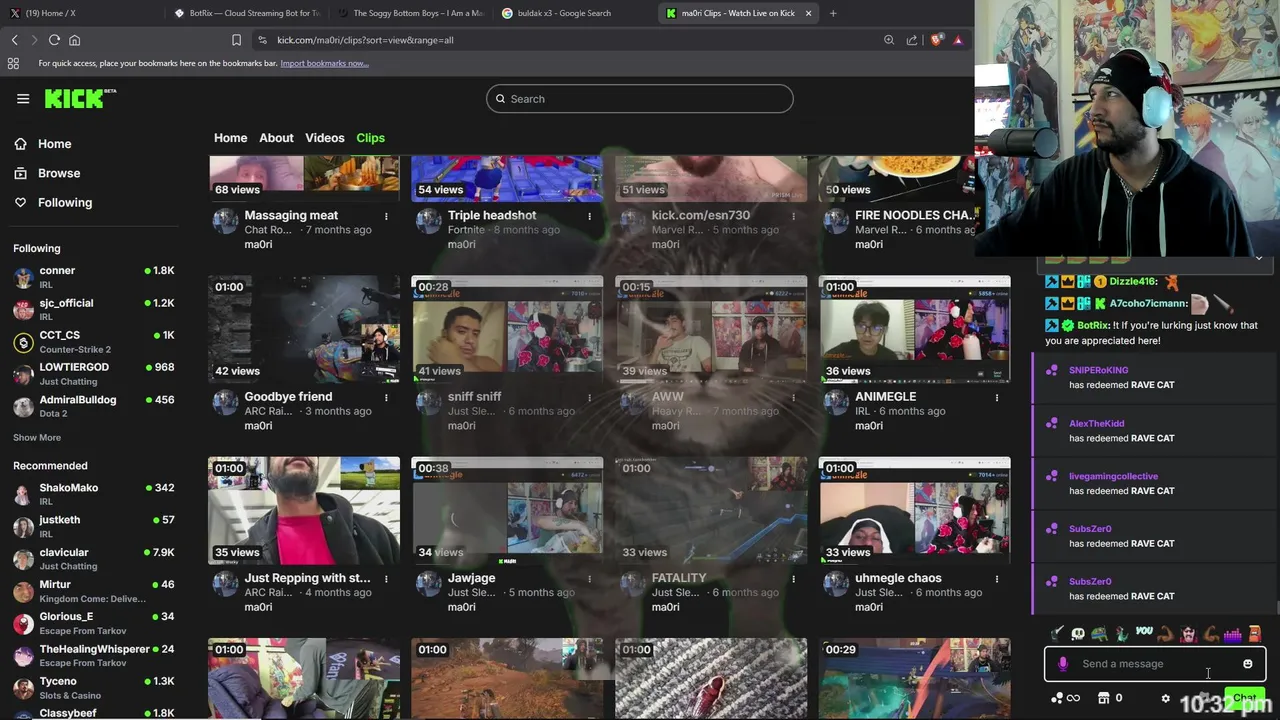Go back with the browser back arrow
The image size is (1280, 720).
coord(15,40)
